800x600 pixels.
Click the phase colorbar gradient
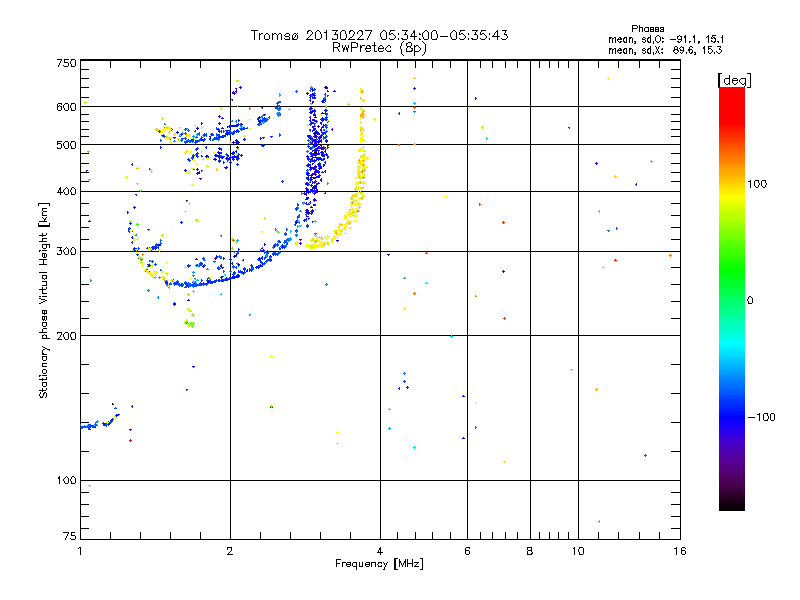[732, 298]
